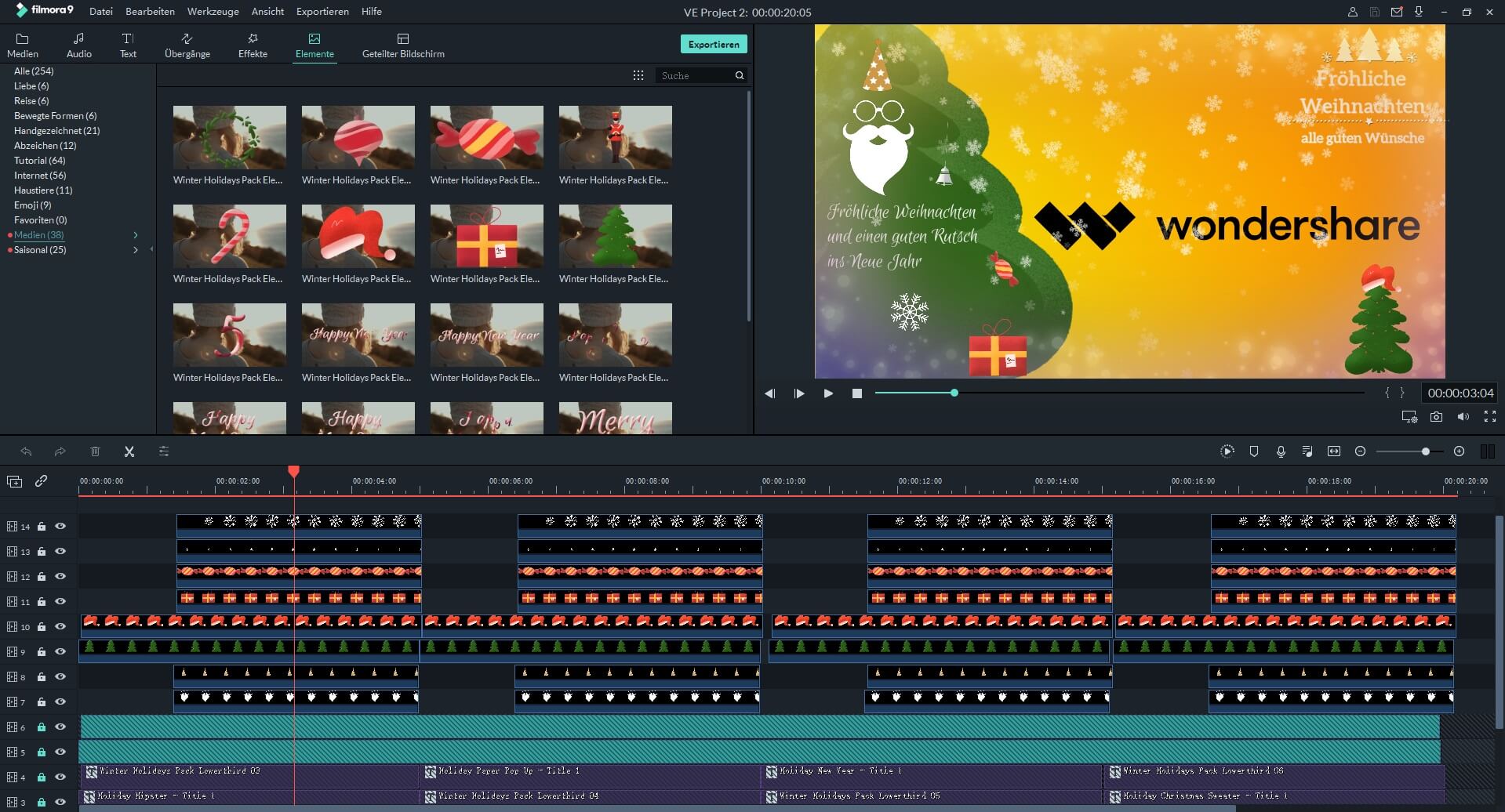Click the render preview icon
This screenshot has height=812, width=1505.
(x=1227, y=451)
